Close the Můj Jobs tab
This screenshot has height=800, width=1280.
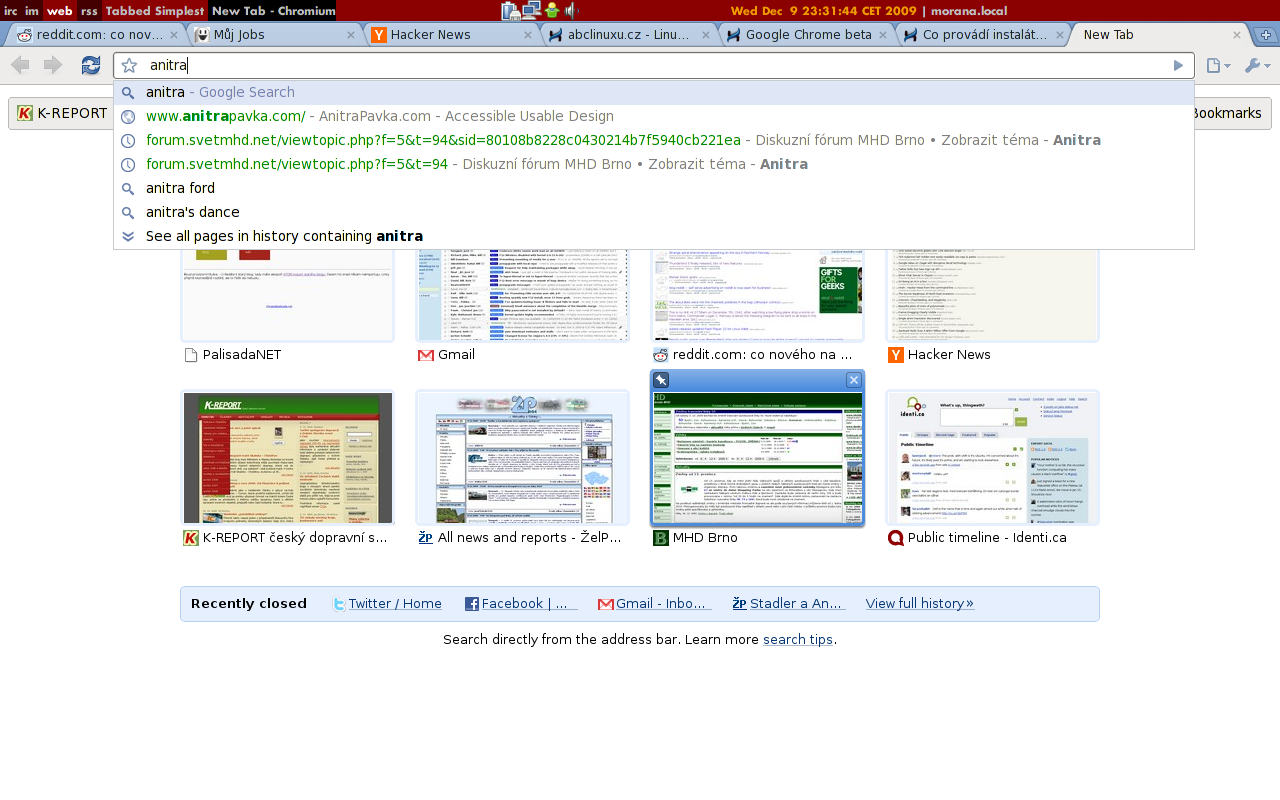coord(351,35)
